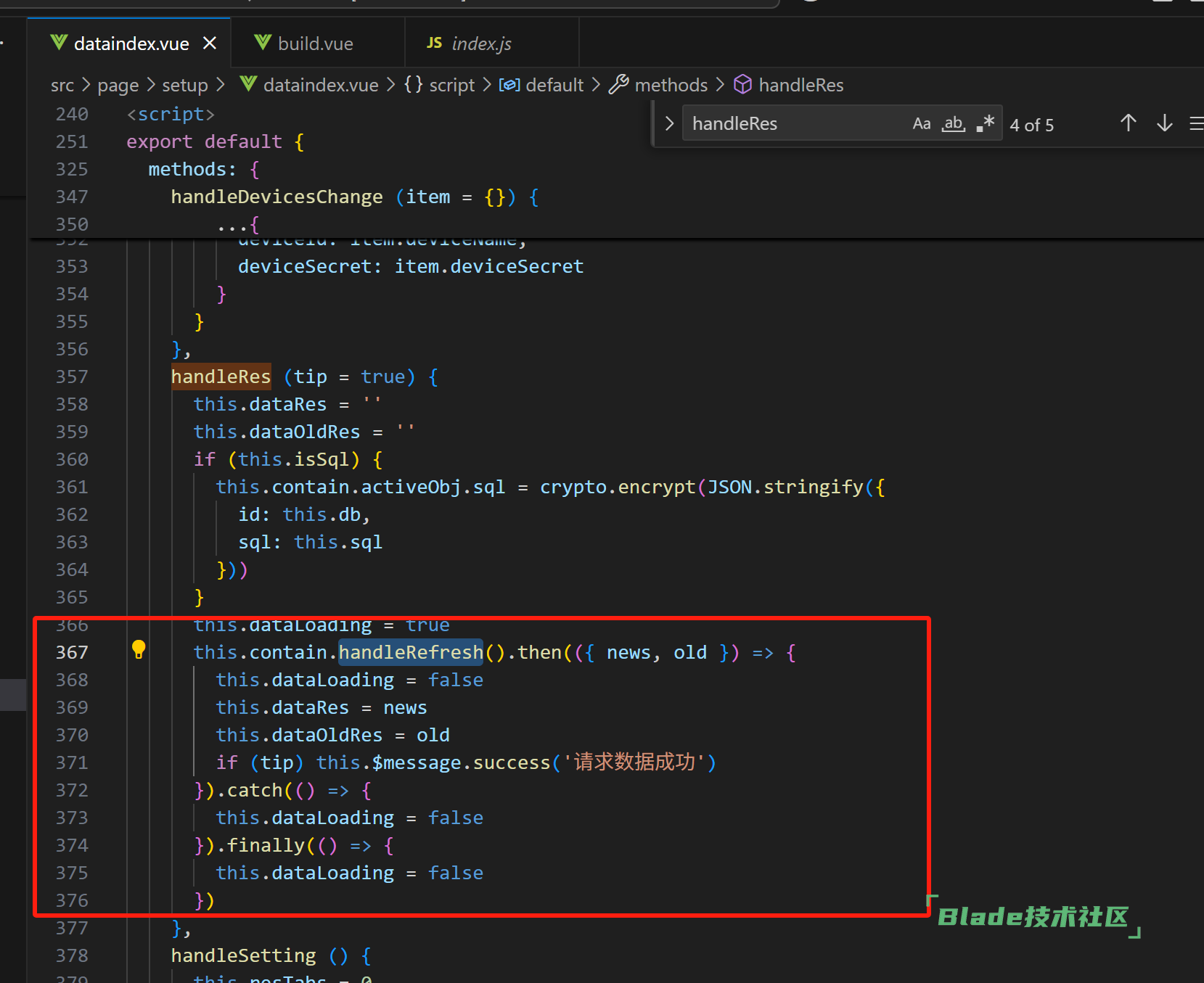Toggle Match Case in find widget

click(921, 123)
